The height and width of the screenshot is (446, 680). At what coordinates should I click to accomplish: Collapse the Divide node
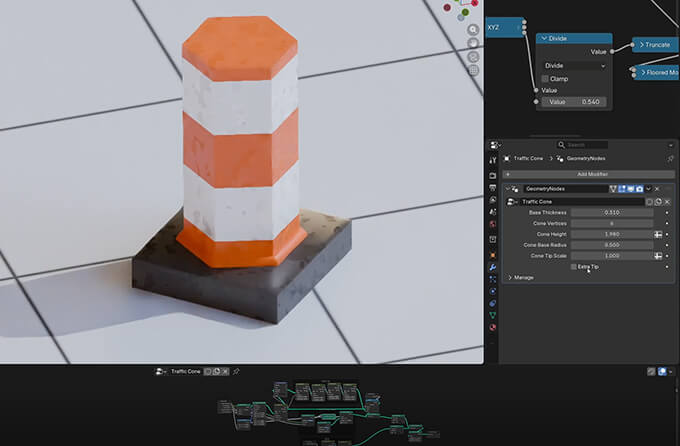click(x=544, y=38)
